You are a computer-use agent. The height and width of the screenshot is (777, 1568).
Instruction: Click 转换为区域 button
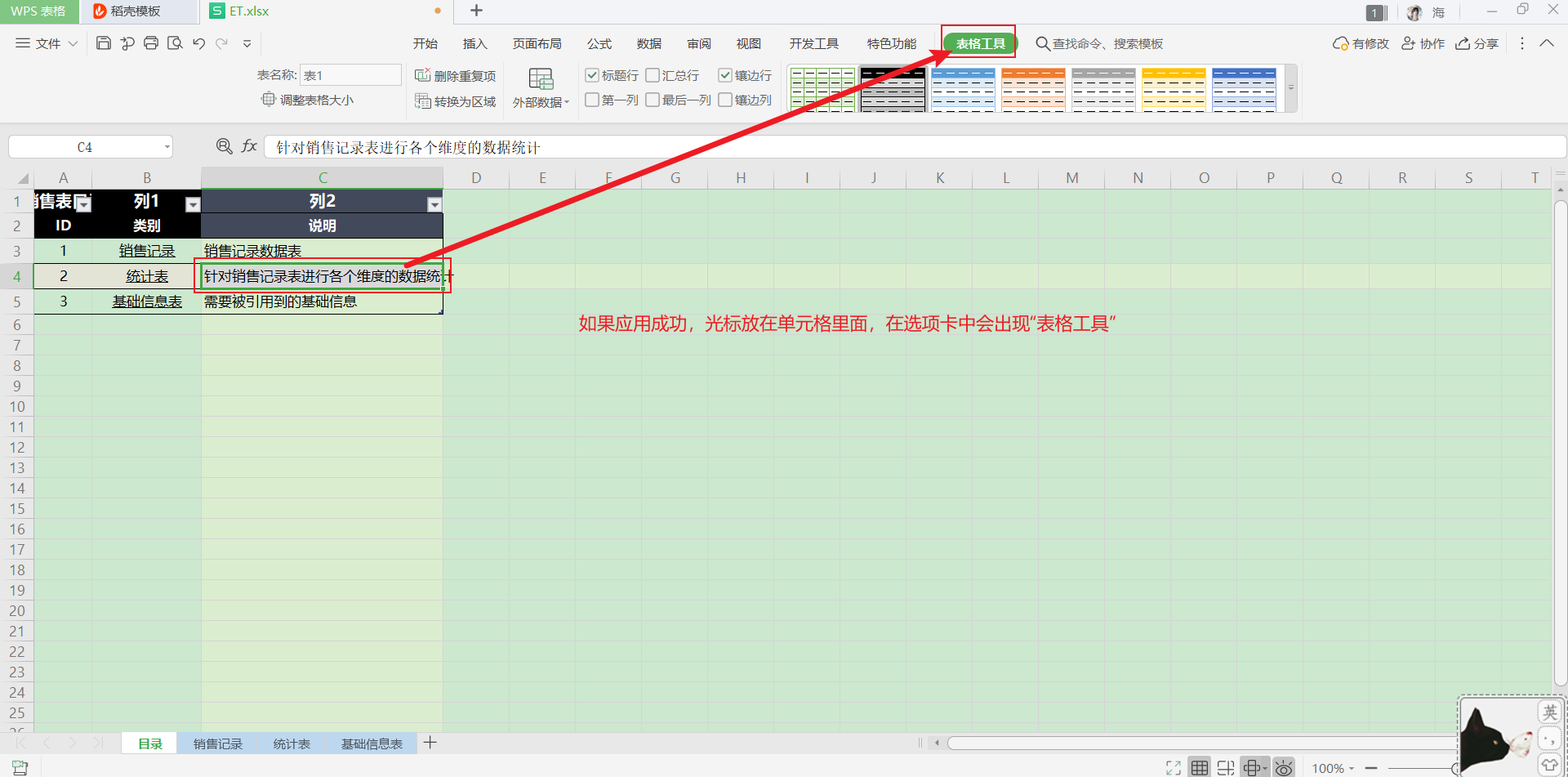[x=456, y=101]
